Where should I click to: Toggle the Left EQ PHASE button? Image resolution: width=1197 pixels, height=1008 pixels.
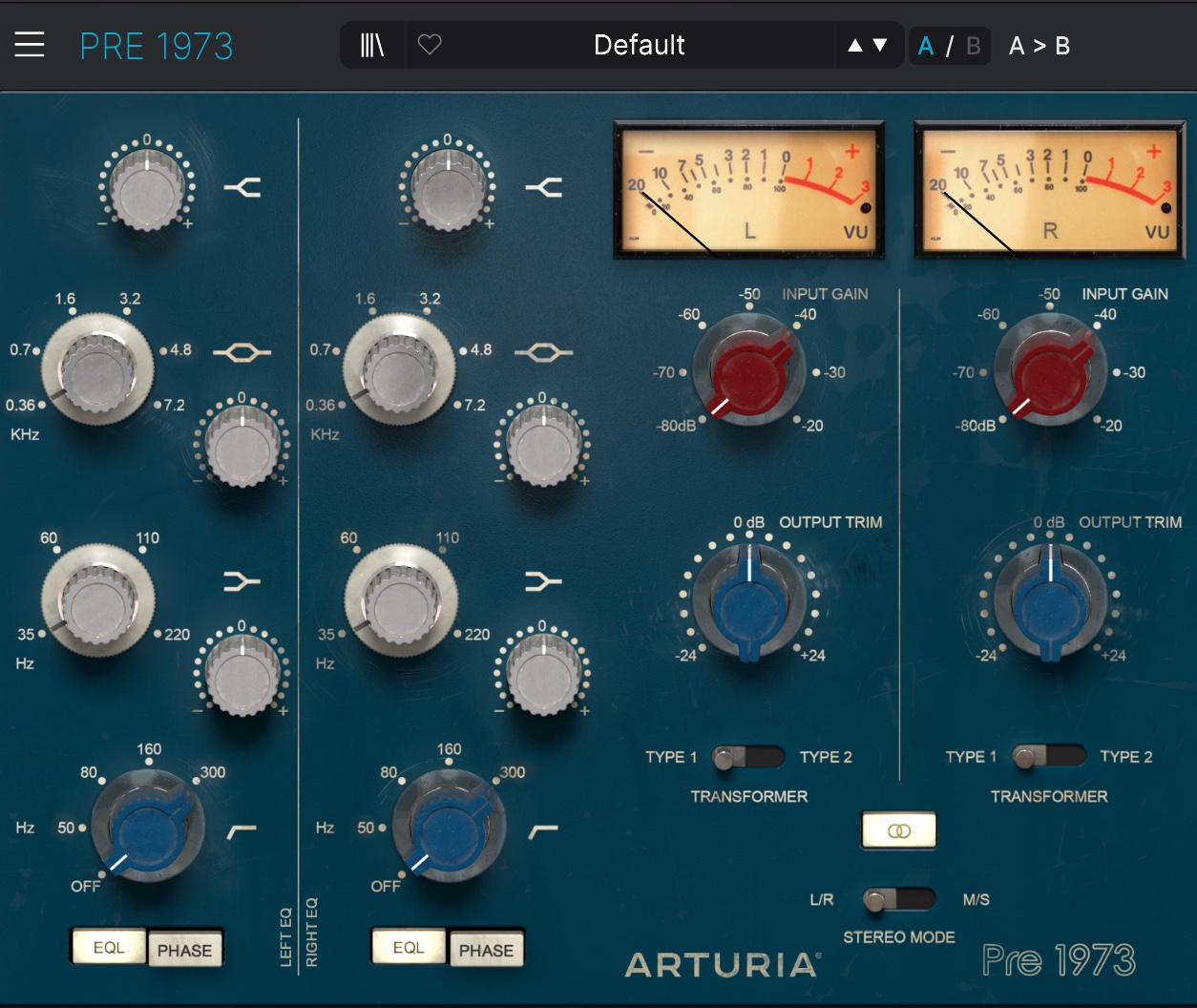(x=185, y=949)
